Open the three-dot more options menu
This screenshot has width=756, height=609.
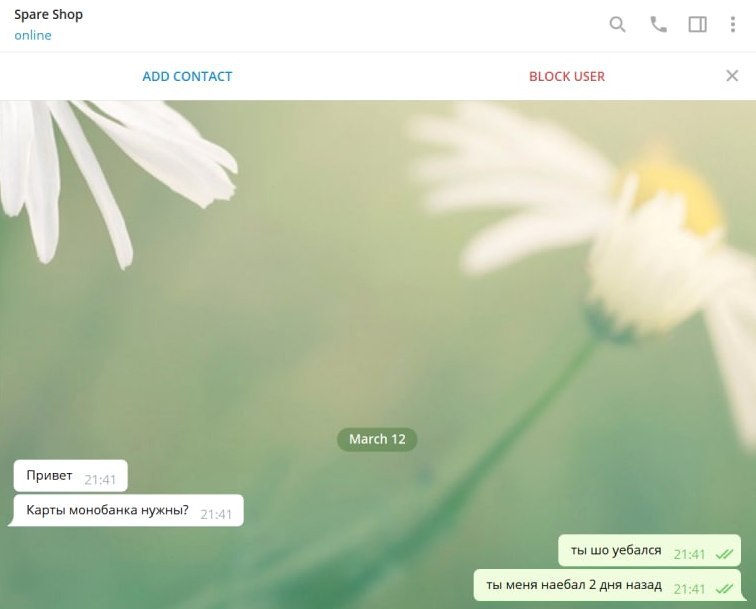click(x=732, y=24)
